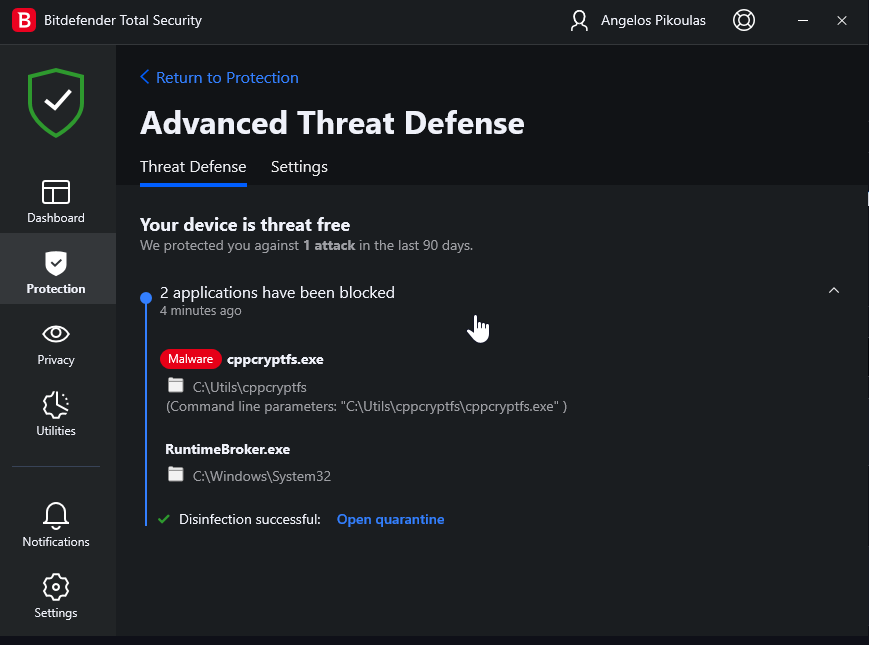Click the Bitdefender red B logo
Viewport: 869px width, 645px height.
pos(24,21)
